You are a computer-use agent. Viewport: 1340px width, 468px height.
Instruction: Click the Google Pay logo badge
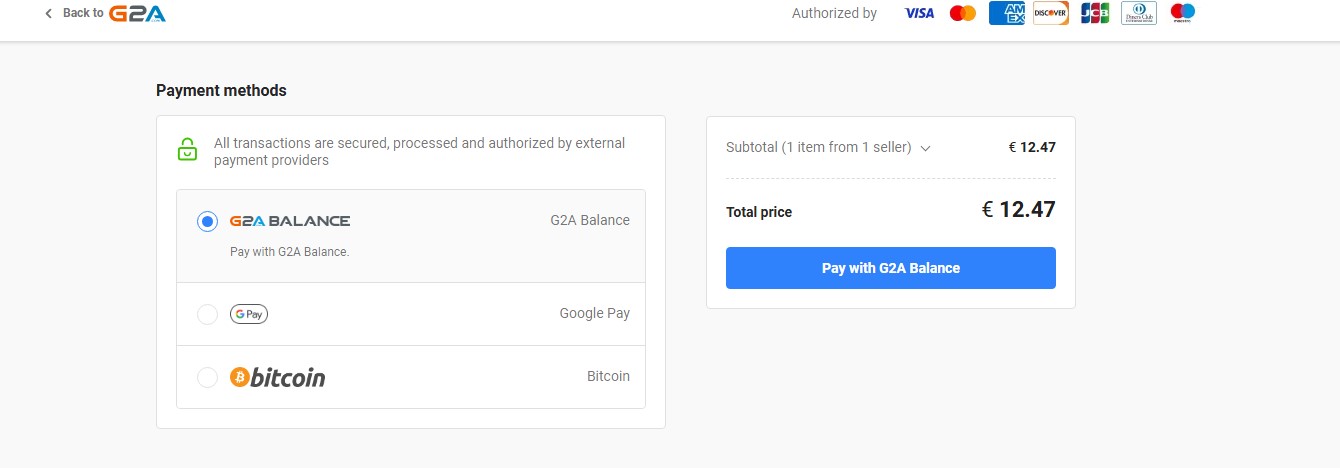tap(249, 314)
